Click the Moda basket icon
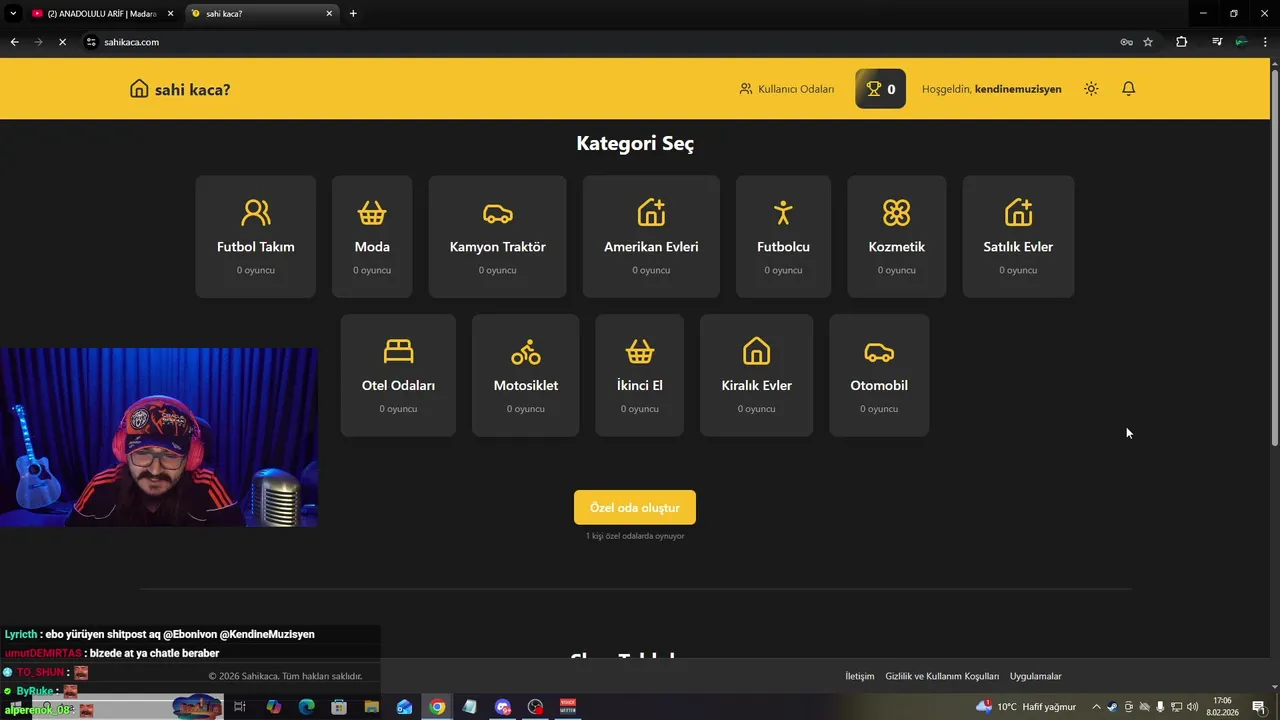Image resolution: width=1280 pixels, height=720 pixels. point(372,212)
